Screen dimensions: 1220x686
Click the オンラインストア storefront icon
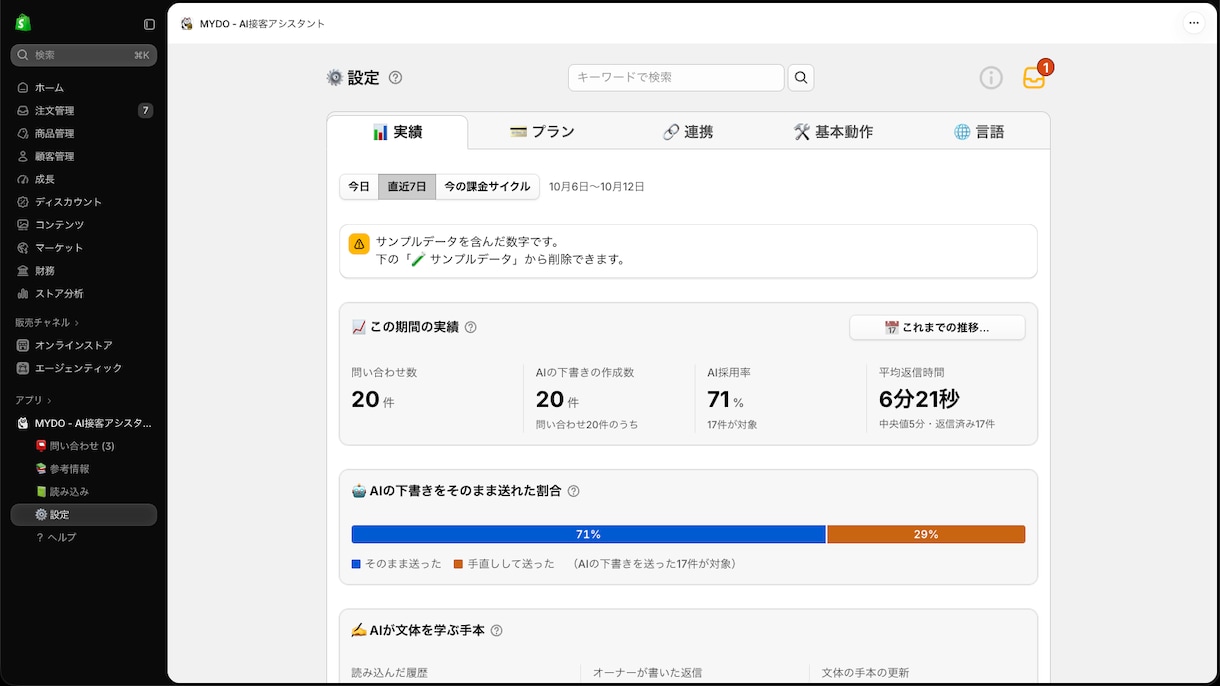[x=23, y=345]
